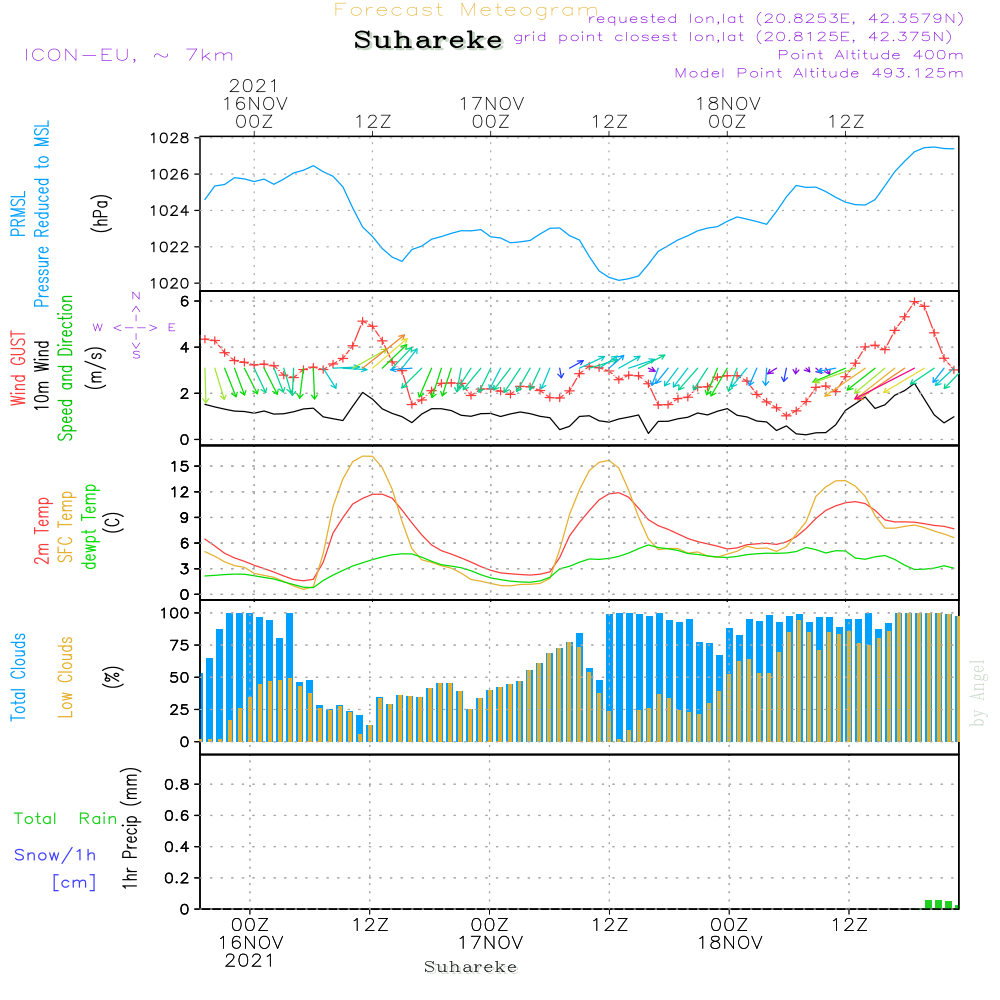Click the bottom '00Z 18NOV' time label
1000x1000 pixels.
(x=730, y=933)
